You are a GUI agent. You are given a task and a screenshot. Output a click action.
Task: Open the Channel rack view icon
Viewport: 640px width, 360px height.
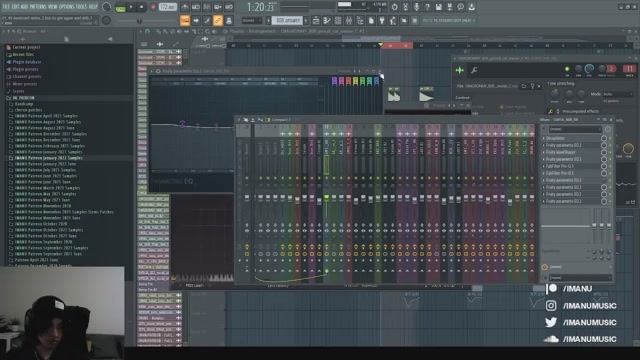coord(338,20)
